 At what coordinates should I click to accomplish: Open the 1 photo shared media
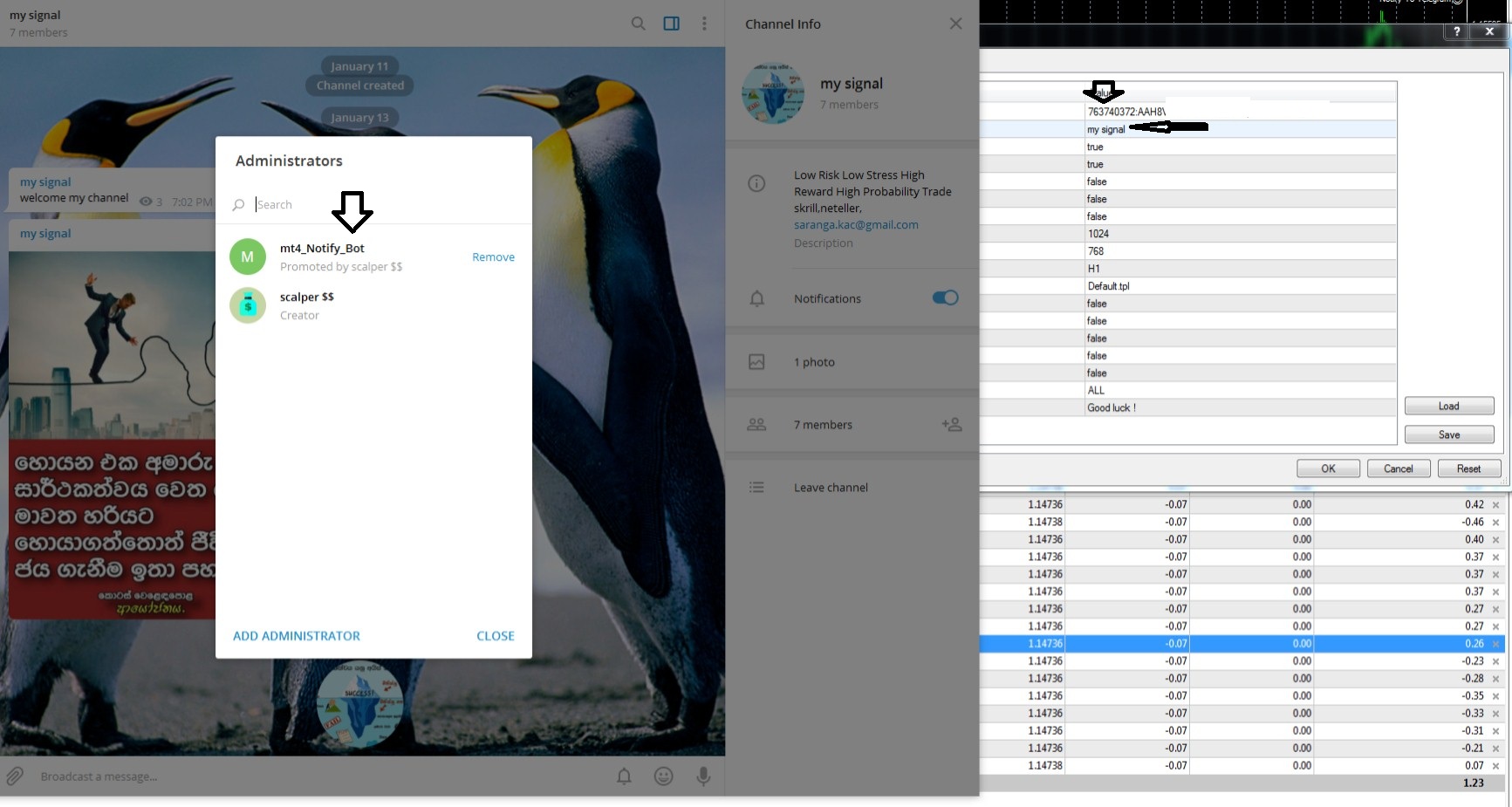coord(814,362)
